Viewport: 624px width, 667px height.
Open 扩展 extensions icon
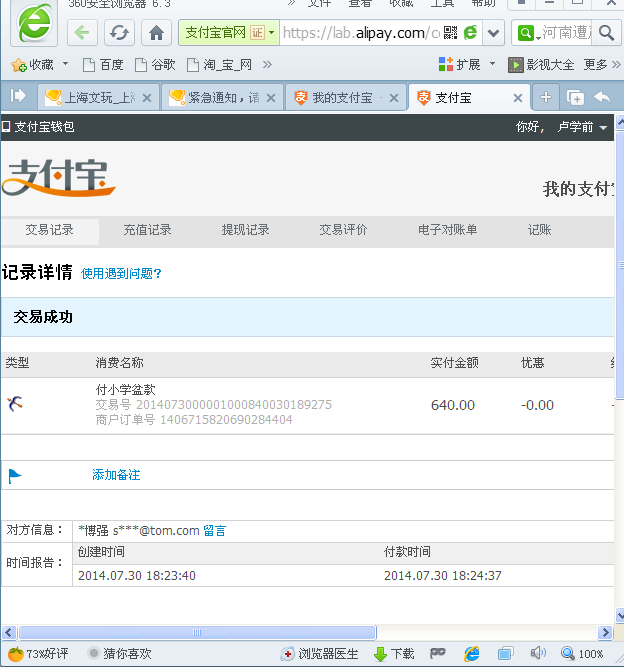(x=446, y=64)
